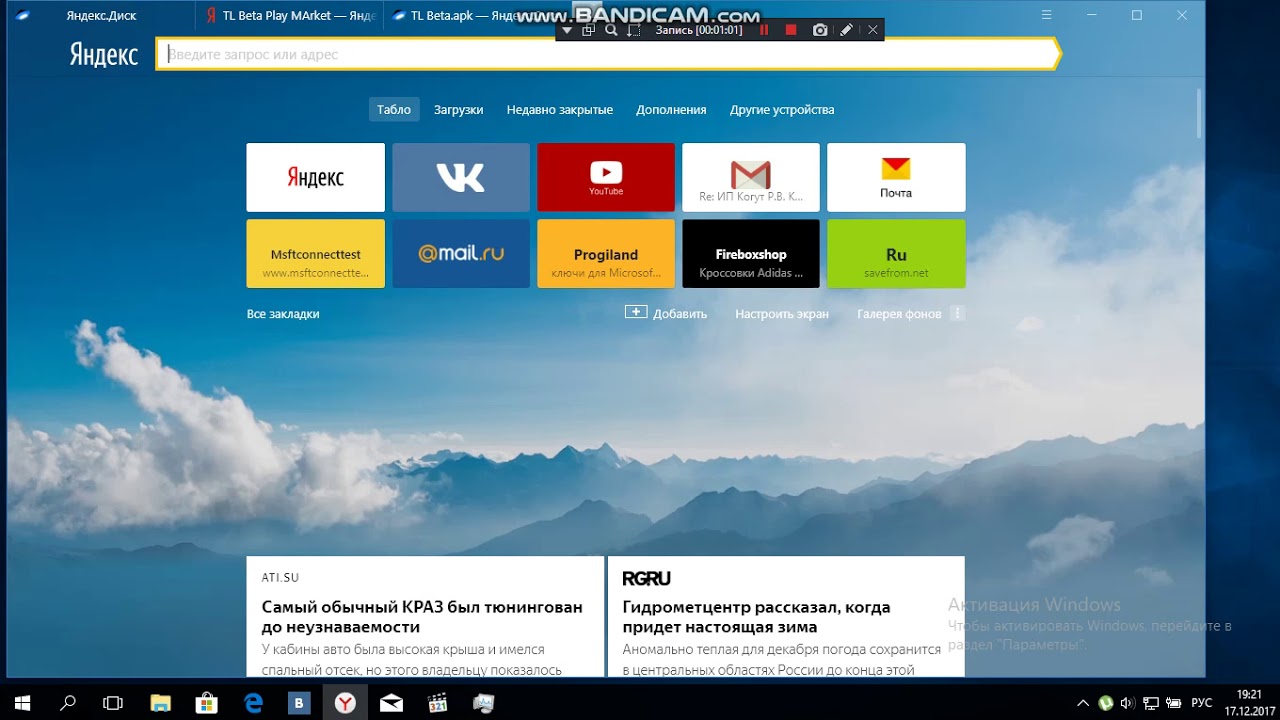The height and width of the screenshot is (720, 1280).
Task: Click the address and search field
Action: [607, 54]
